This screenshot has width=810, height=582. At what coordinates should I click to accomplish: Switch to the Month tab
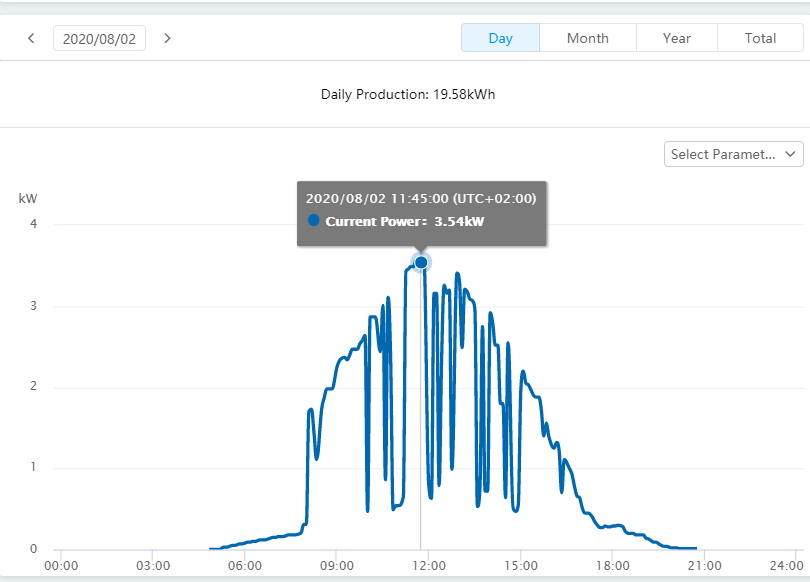click(588, 38)
